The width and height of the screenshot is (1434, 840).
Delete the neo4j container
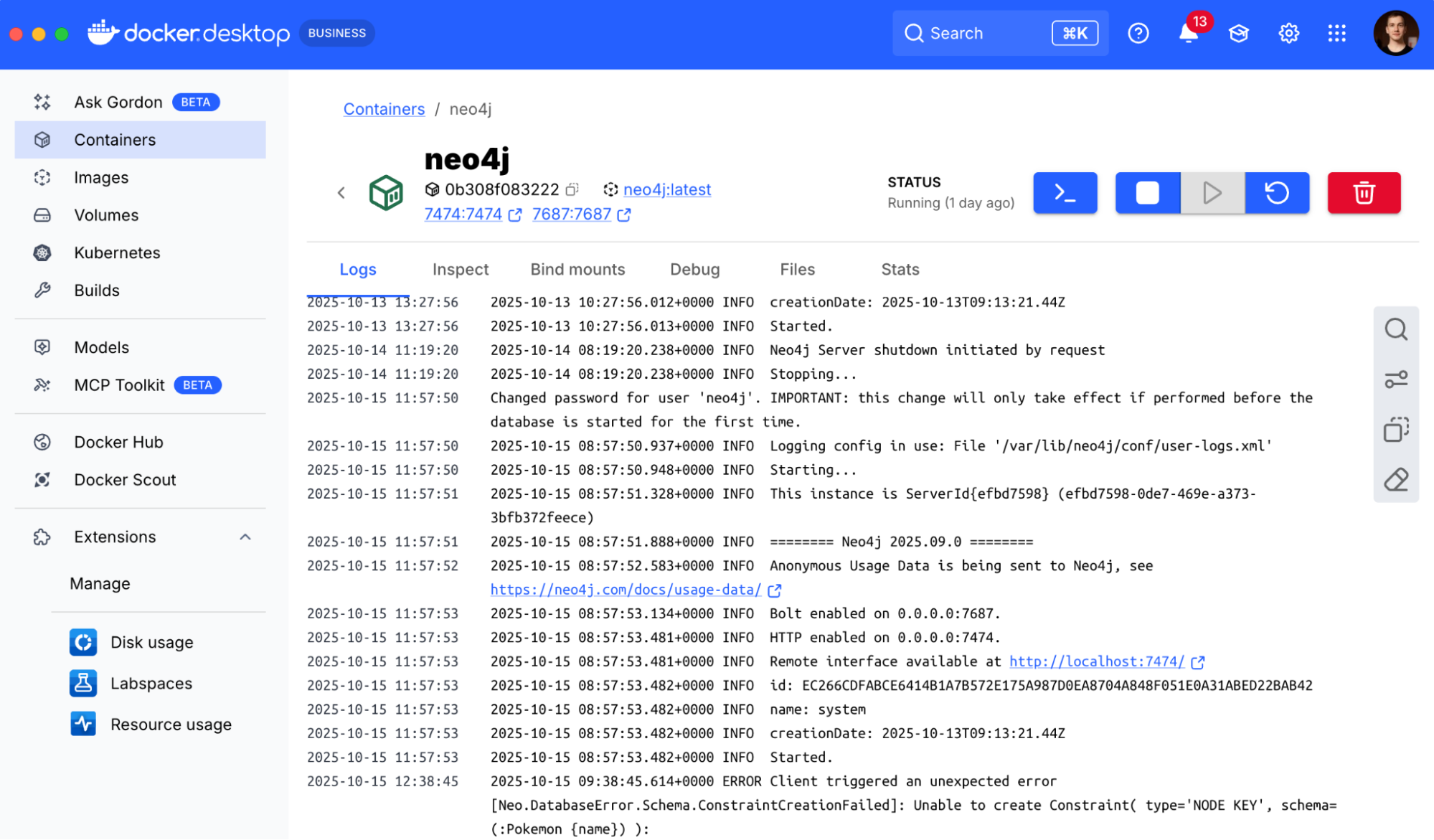pos(1363,193)
